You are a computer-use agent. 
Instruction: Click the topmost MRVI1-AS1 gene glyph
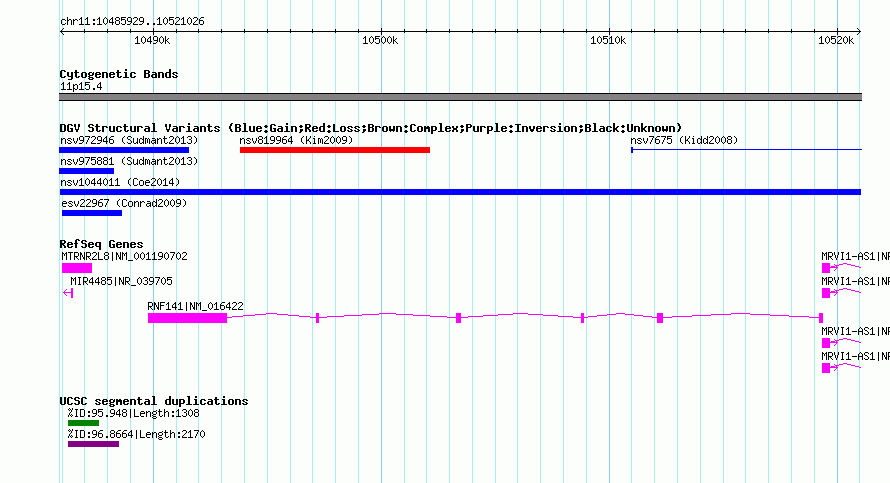tap(841, 268)
